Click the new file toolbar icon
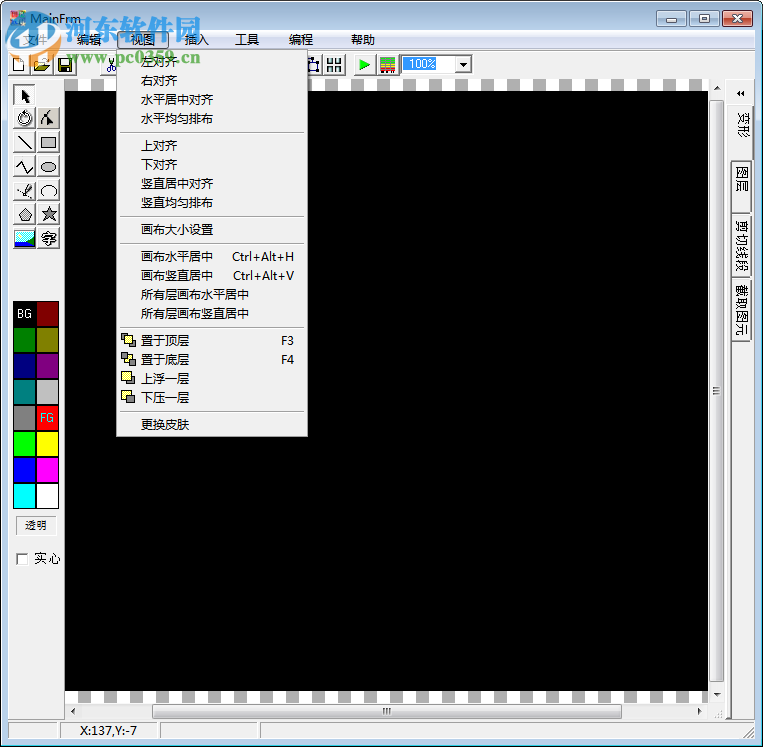763x747 pixels. 19,65
